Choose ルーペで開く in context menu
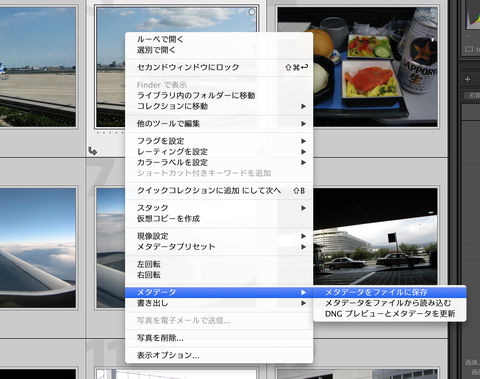Screen dimensions: 480x379 (219, 39)
